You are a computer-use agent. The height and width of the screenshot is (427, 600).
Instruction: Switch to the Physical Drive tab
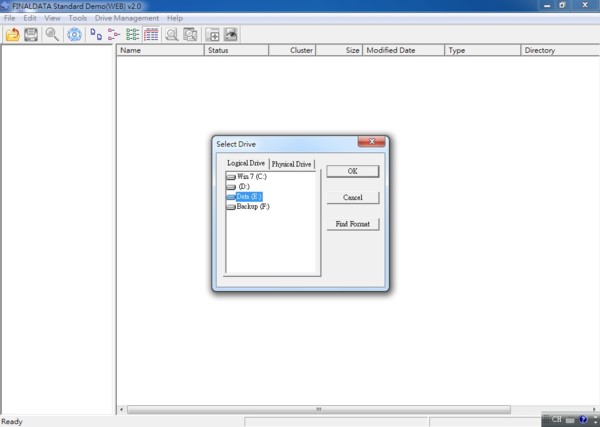pyautogui.click(x=292, y=164)
